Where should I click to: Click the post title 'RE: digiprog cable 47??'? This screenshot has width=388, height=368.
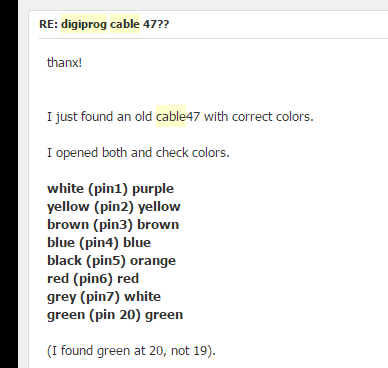pos(104,24)
